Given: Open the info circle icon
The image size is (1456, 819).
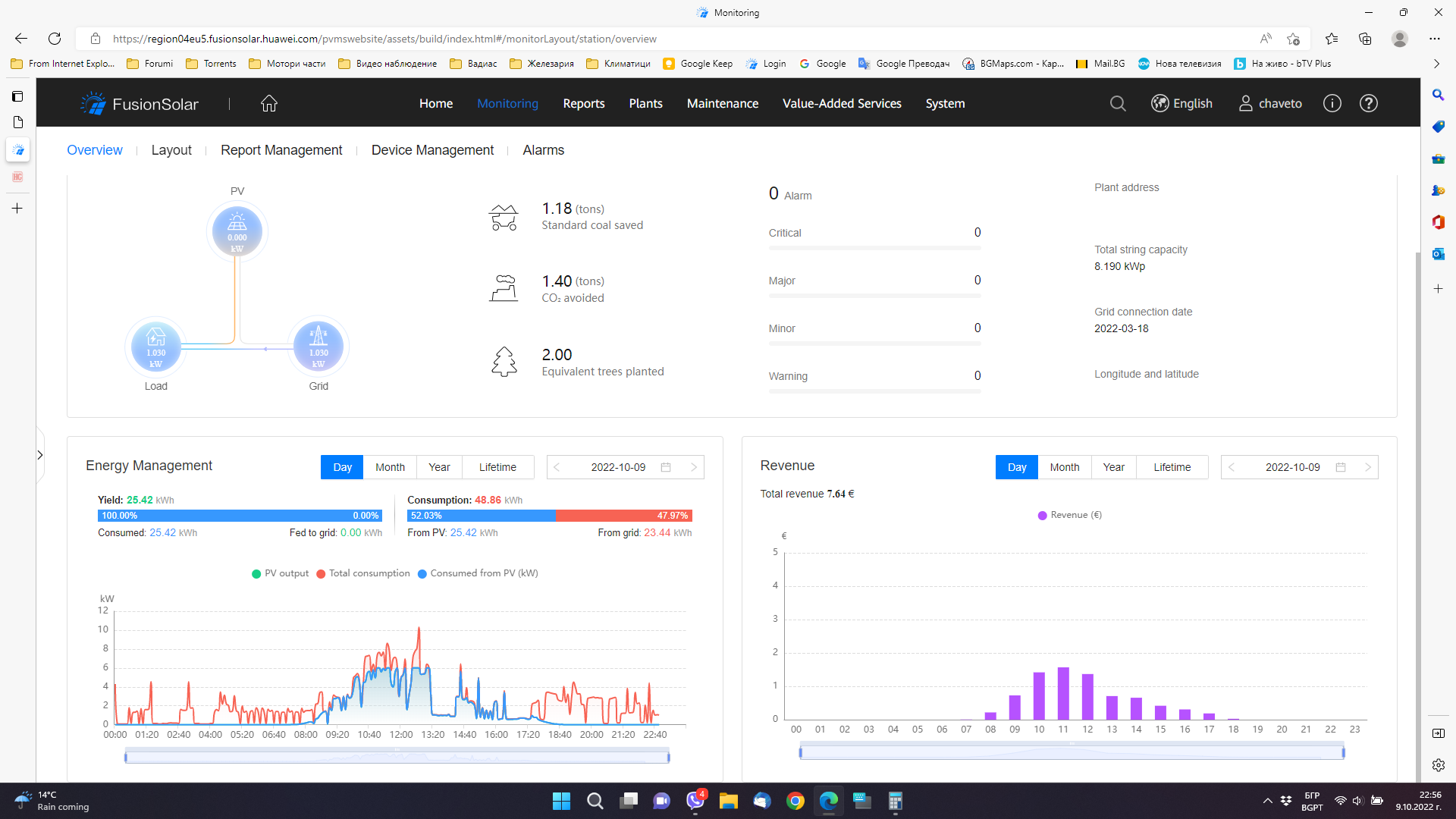Looking at the screenshot, I should (x=1332, y=103).
